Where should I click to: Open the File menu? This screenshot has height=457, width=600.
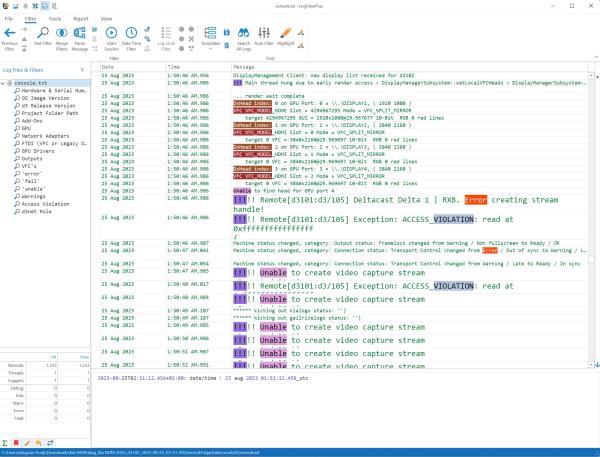(9, 19)
